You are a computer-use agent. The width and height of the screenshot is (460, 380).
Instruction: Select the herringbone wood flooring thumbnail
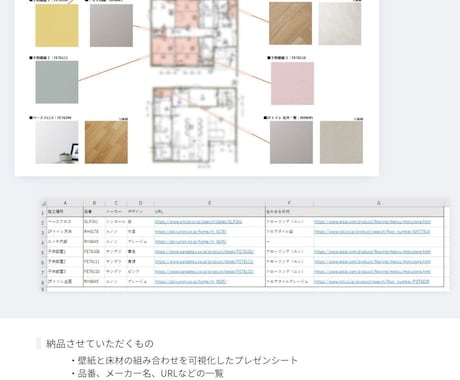(291, 23)
